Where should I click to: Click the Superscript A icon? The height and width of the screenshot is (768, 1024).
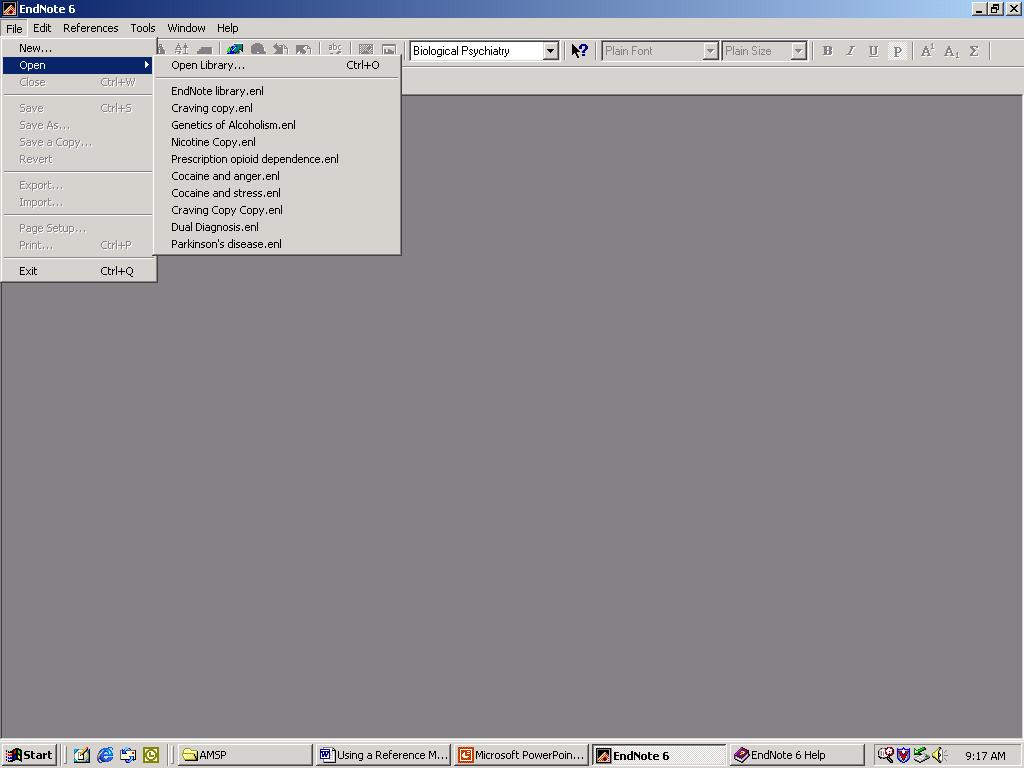(927, 51)
